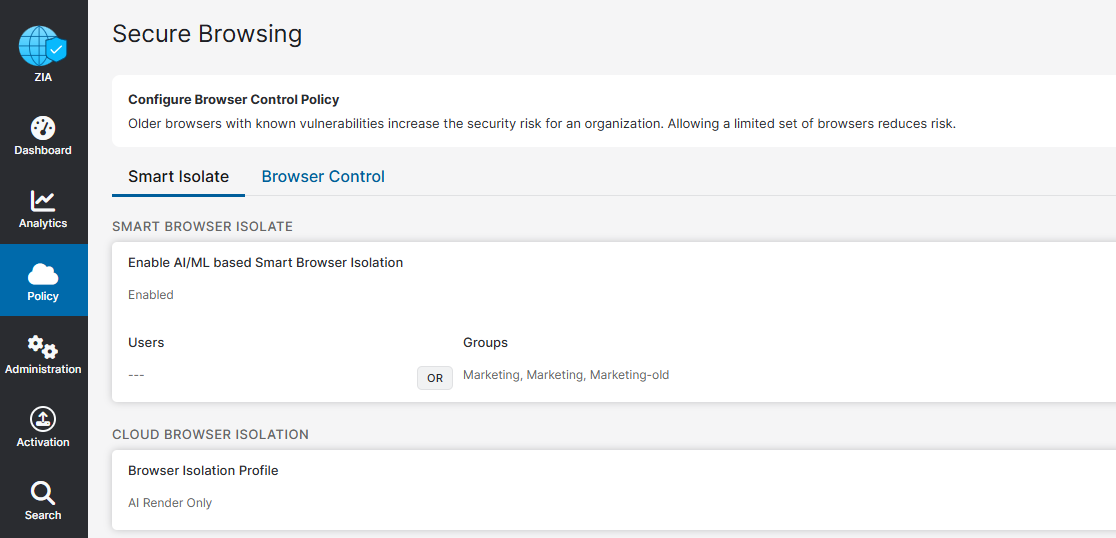This screenshot has width=1116, height=538.
Task: Click the Browser Isolation Profile label
Action: 203,470
